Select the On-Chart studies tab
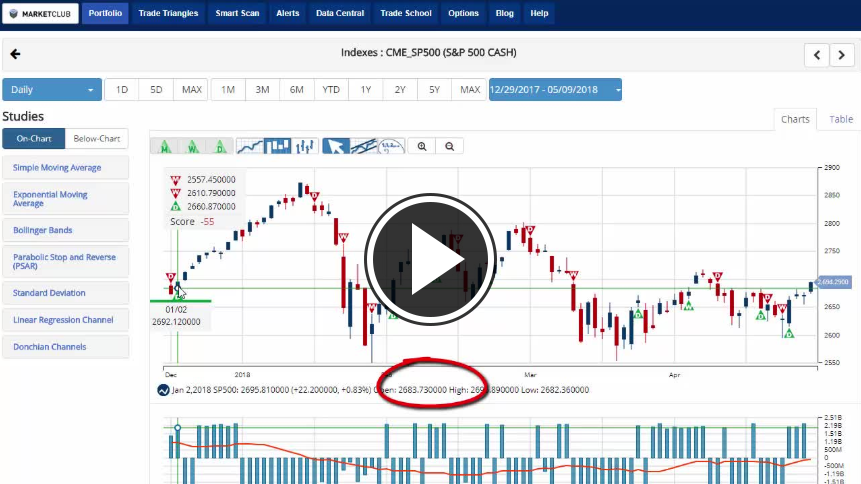Screen dimensions: 861x484 click(x=33, y=138)
